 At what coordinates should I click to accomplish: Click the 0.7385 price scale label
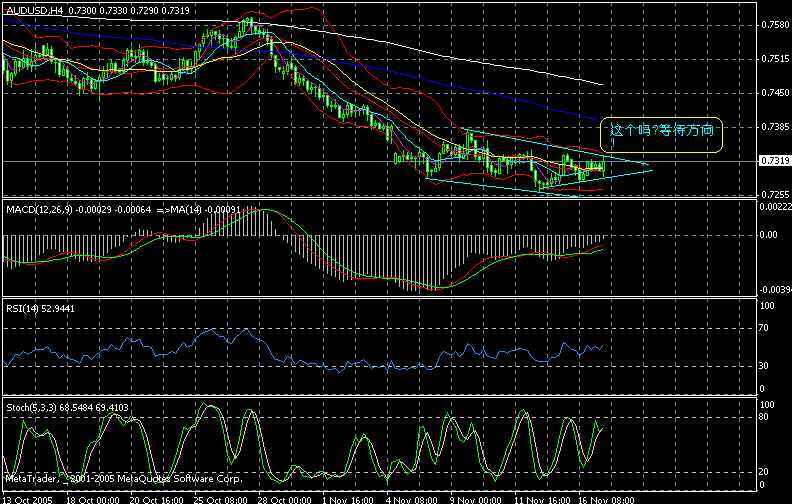click(775, 126)
